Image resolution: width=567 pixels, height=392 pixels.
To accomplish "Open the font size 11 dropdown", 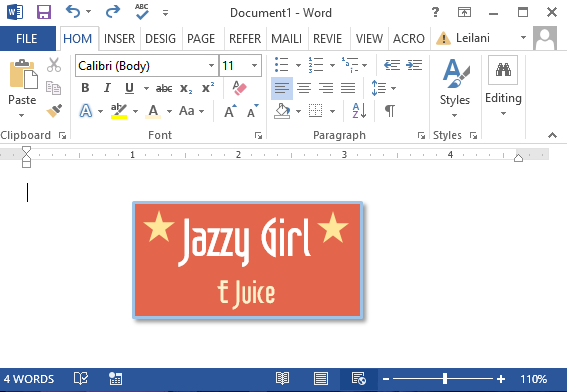I will [x=254, y=65].
